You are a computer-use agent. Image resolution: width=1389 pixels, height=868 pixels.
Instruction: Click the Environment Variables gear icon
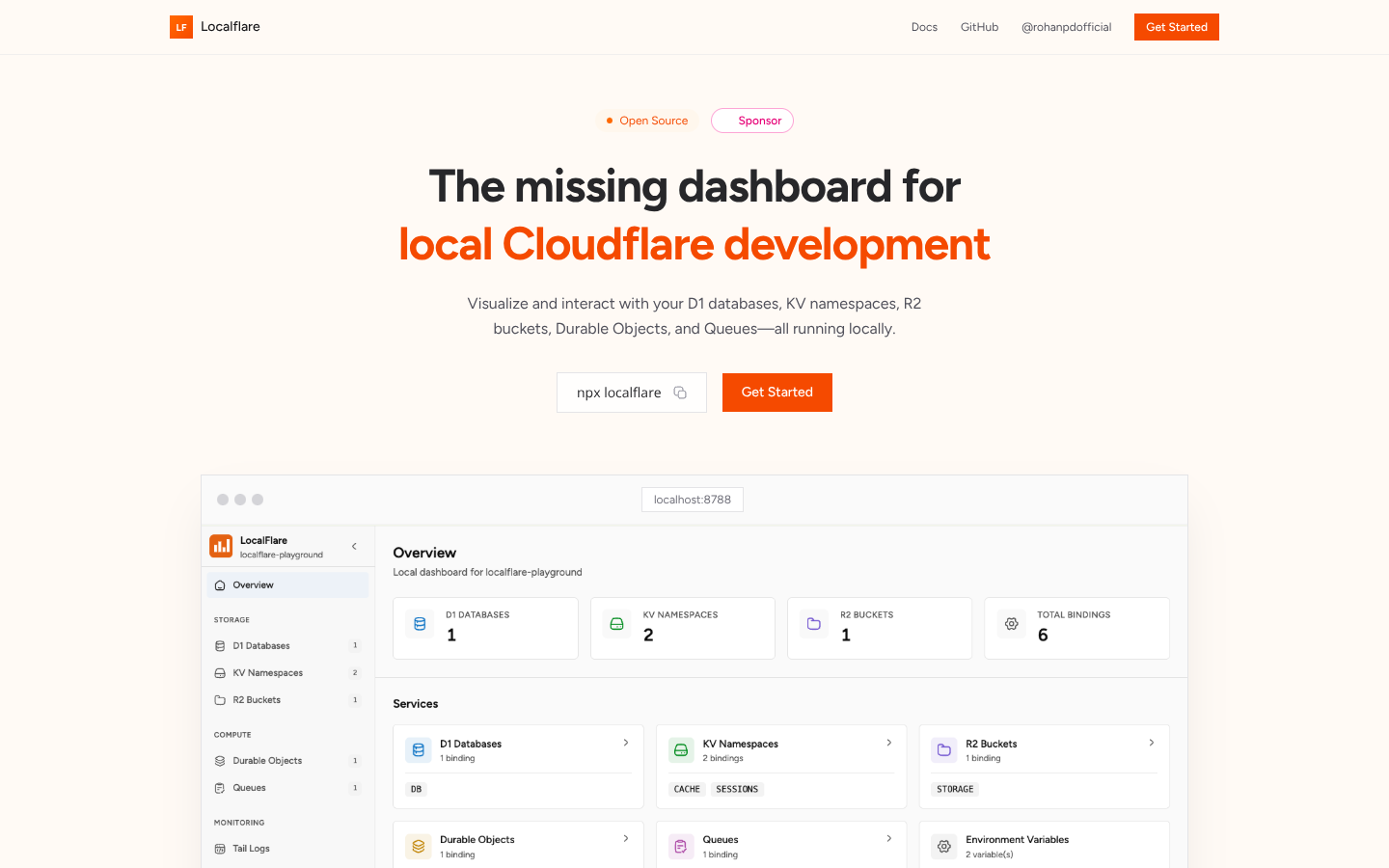pos(944,847)
